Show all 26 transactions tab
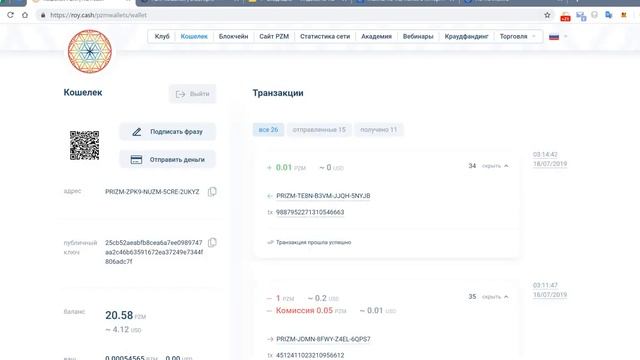Screen dimensions: 640x360 [x=268, y=130]
